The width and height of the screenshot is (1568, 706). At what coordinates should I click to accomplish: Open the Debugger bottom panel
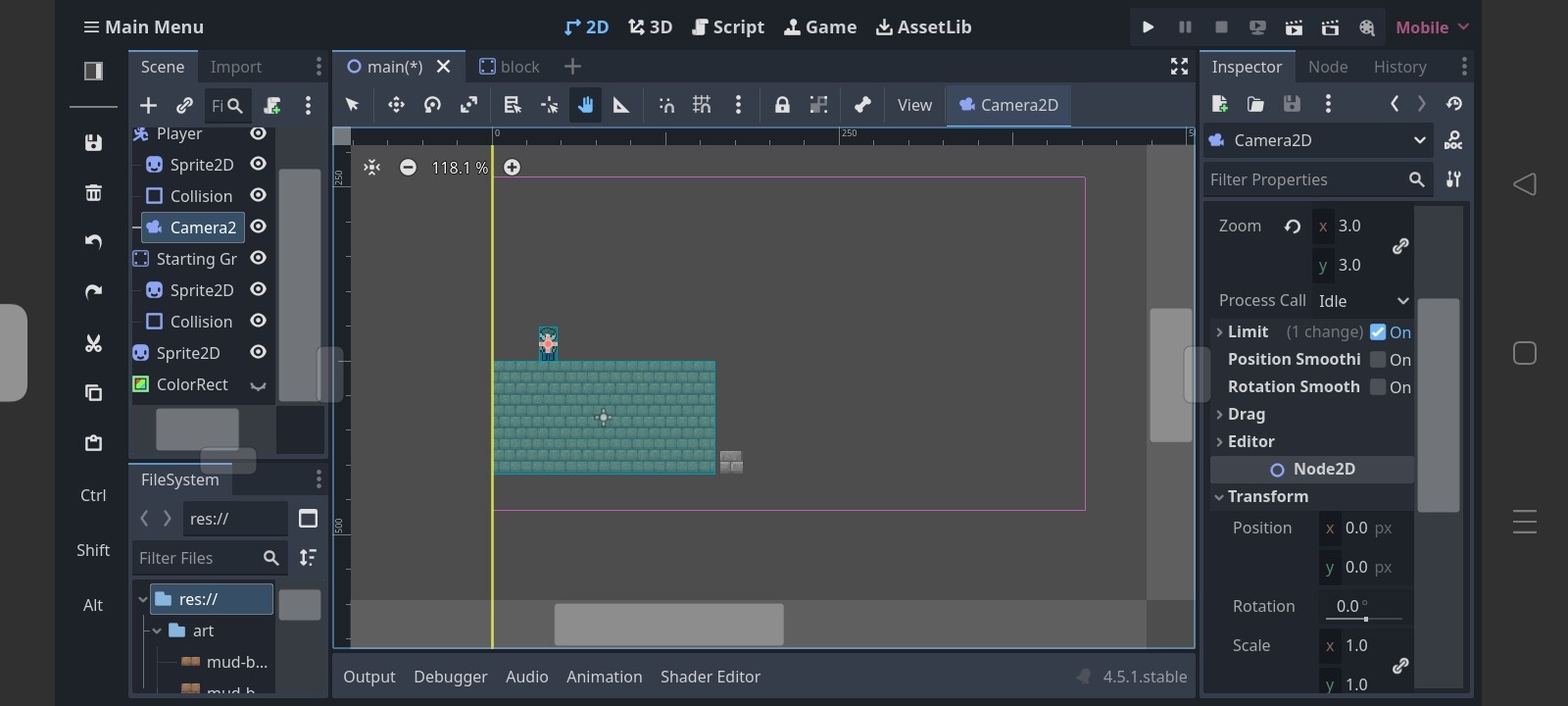tap(450, 677)
